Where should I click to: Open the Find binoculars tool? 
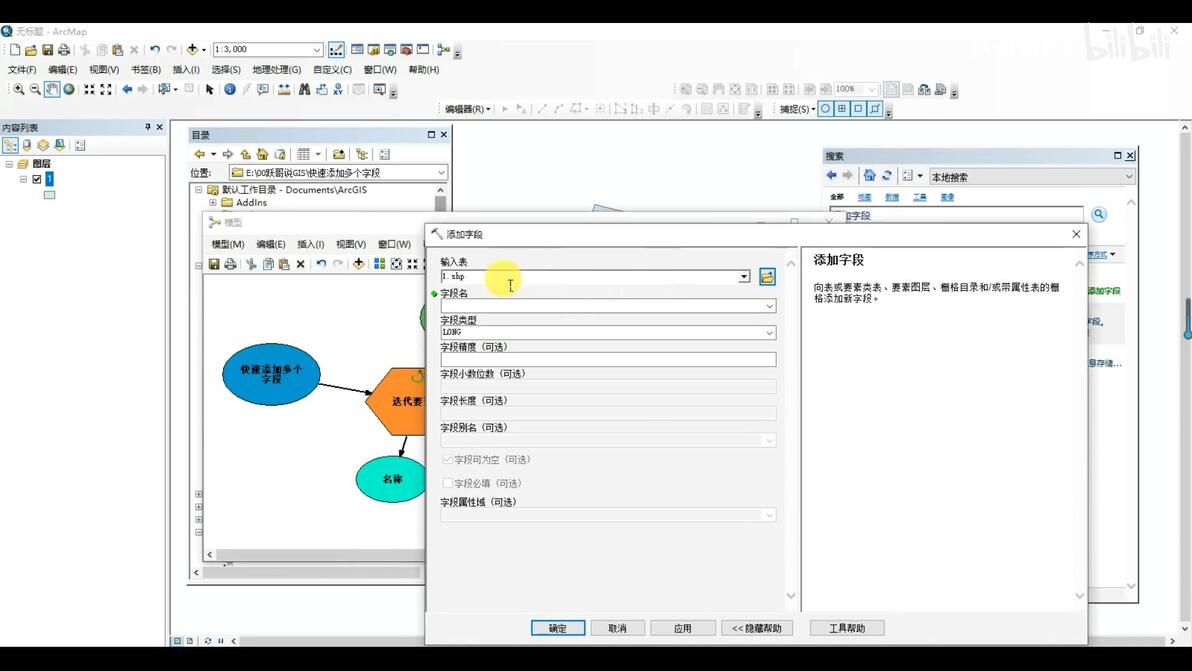(x=304, y=89)
